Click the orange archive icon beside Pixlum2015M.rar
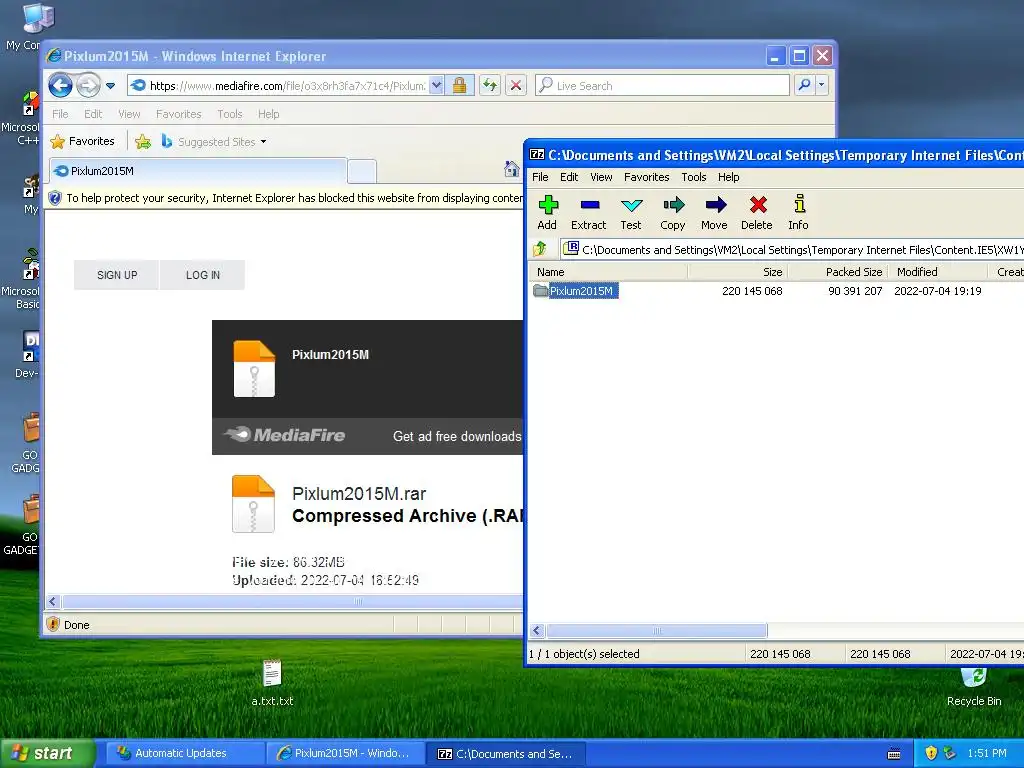Image resolution: width=1024 pixels, height=768 pixels. [253, 504]
